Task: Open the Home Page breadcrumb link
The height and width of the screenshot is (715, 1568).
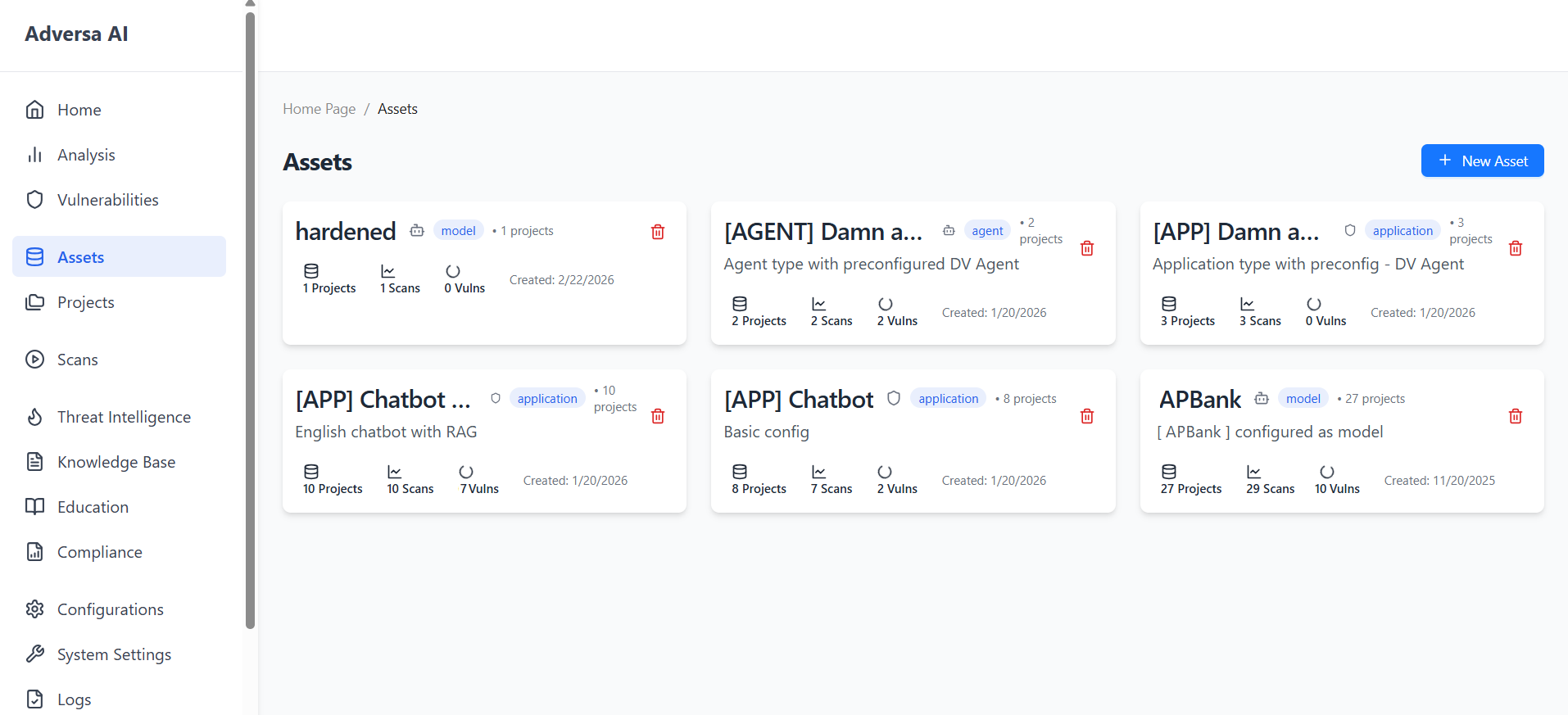Action: [319, 108]
